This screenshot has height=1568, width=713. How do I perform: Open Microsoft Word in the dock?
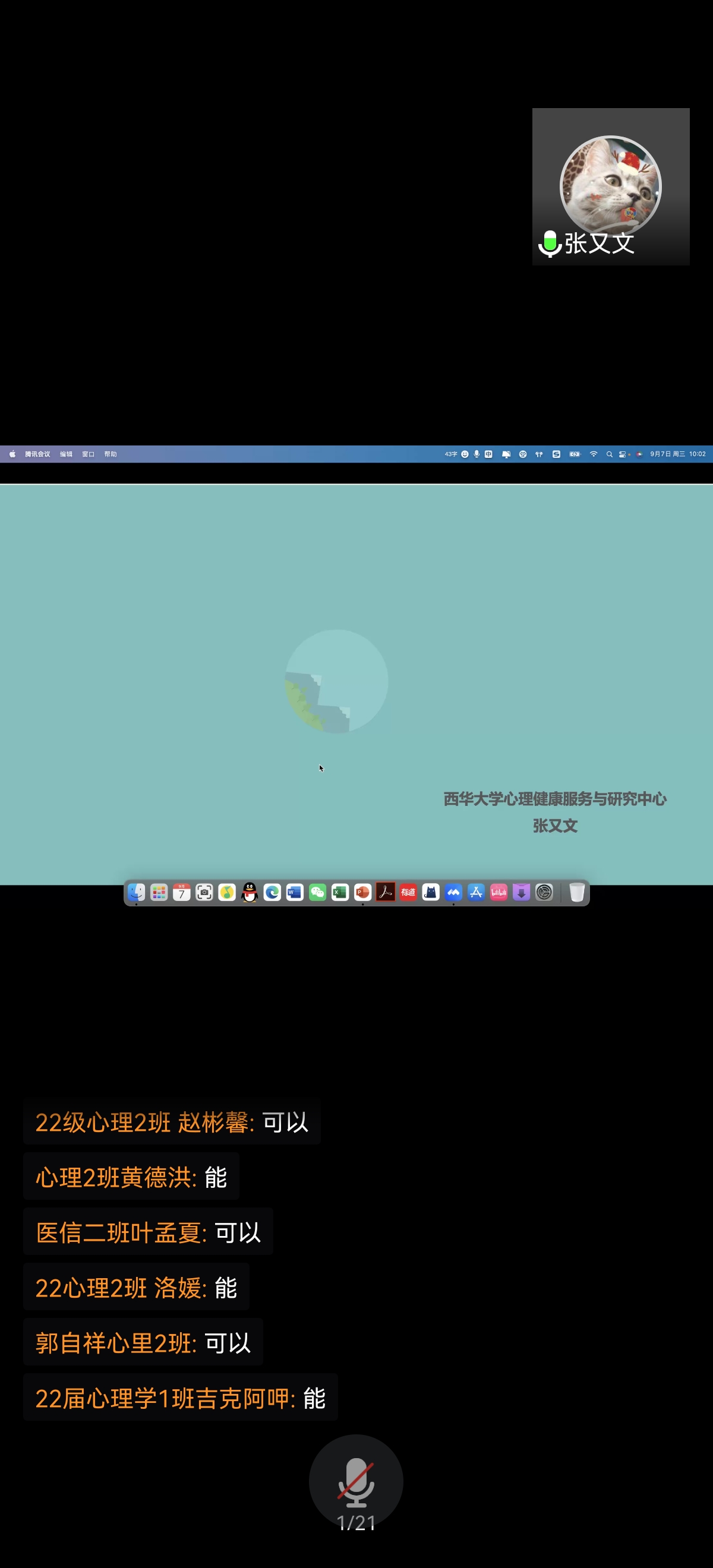click(x=295, y=892)
